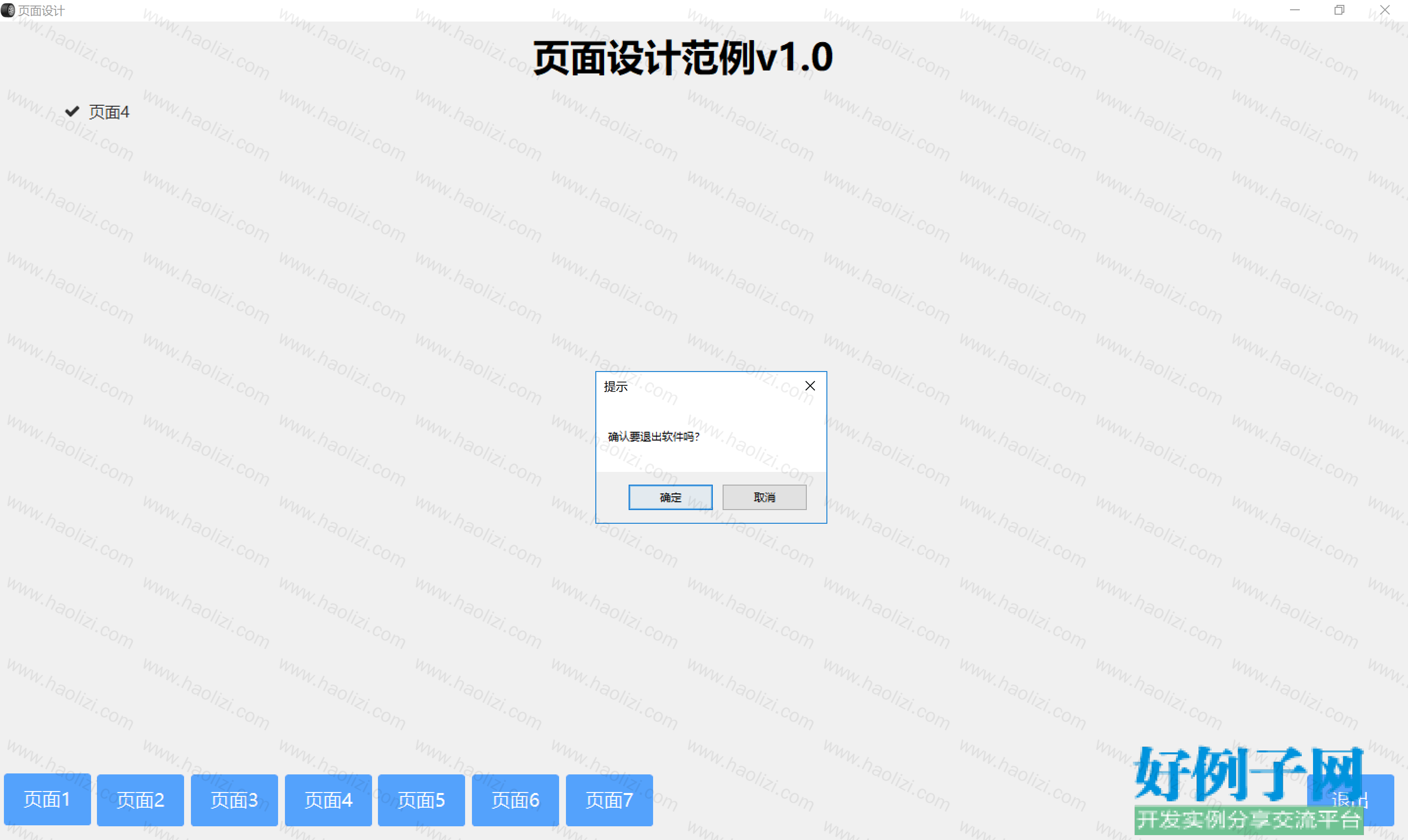Switch to 页面2
This screenshot has width=1408, height=840.
[x=141, y=799]
